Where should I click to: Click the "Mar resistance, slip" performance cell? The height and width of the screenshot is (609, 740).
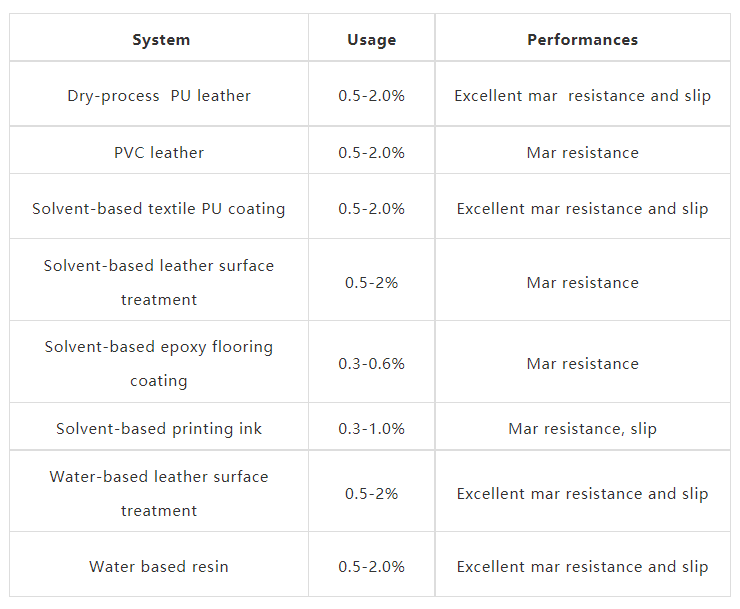582,429
